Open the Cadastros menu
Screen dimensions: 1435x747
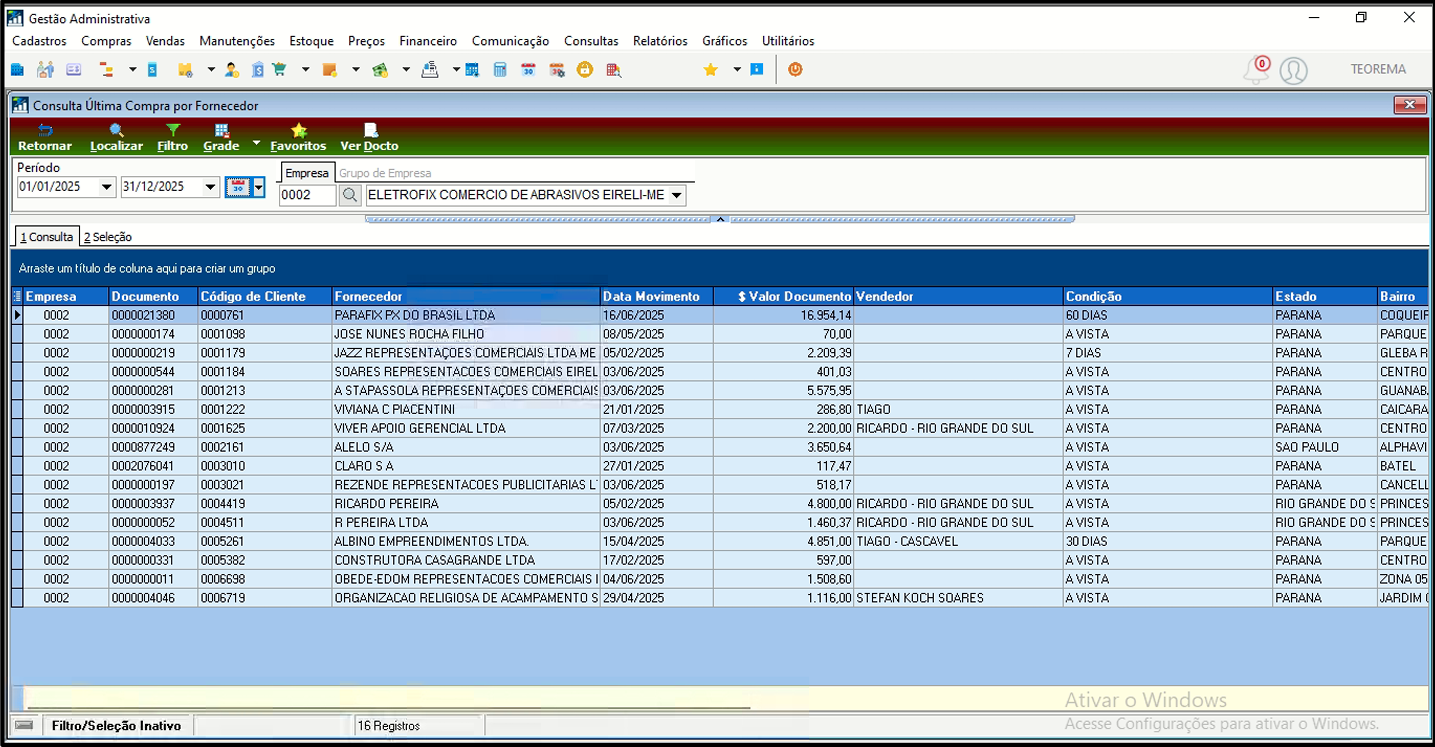tap(39, 41)
